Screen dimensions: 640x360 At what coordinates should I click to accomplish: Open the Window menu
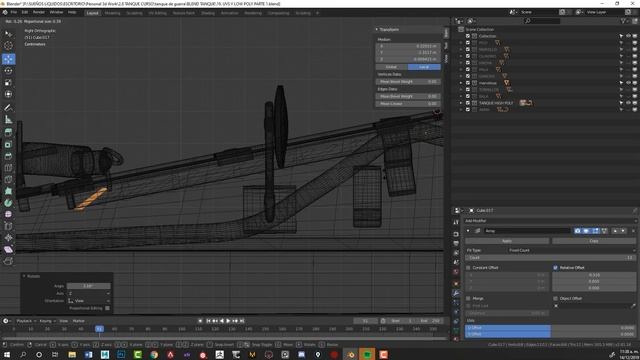click(56, 13)
